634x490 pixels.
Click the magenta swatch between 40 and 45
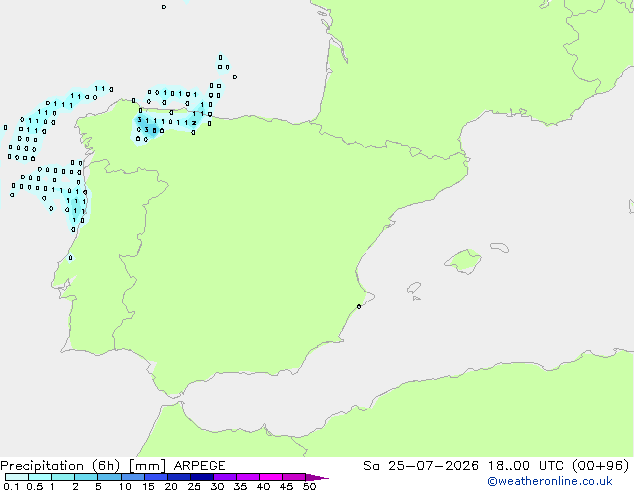point(271,477)
